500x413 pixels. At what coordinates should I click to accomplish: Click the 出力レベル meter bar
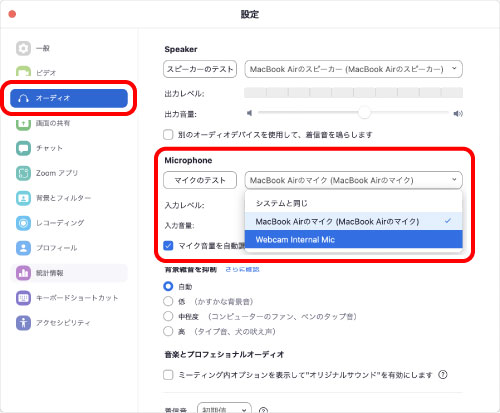coord(353,92)
